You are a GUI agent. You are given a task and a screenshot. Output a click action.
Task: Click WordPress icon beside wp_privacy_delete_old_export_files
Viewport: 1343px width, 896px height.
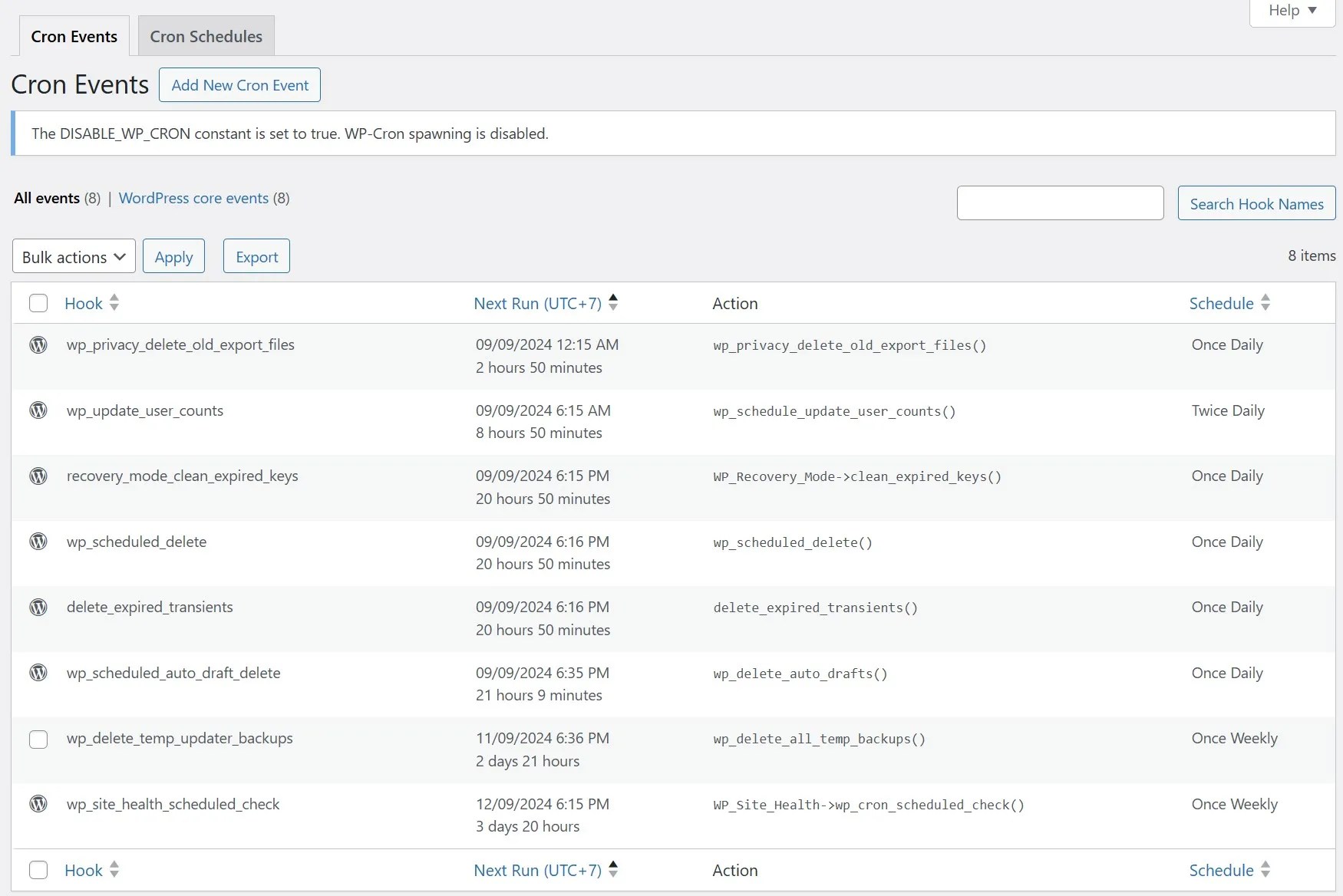pyautogui.click(x=38, y=345)
